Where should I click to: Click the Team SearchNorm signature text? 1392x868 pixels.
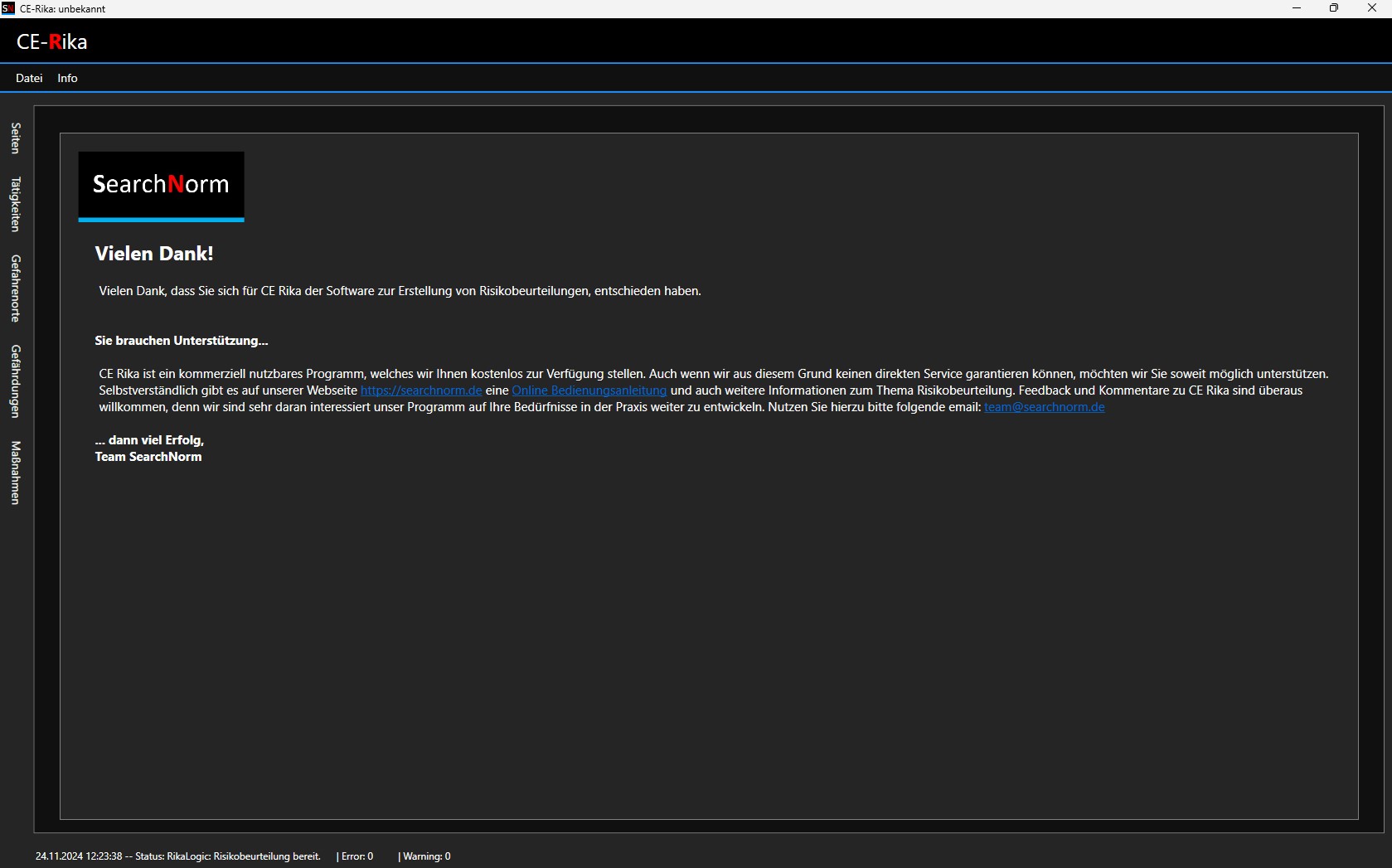click(x=148, y=457)
